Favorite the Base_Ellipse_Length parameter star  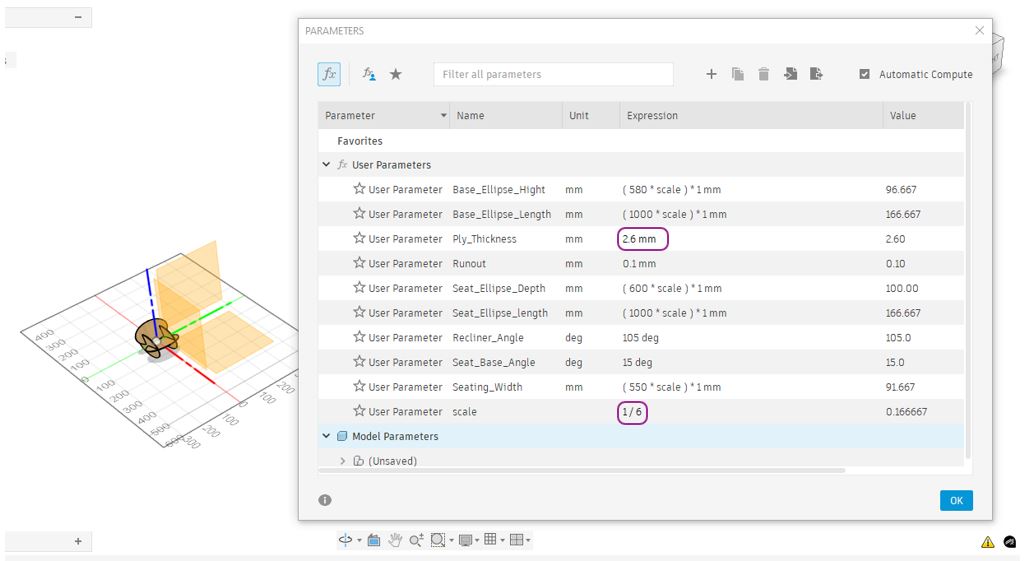pos(359,214)
